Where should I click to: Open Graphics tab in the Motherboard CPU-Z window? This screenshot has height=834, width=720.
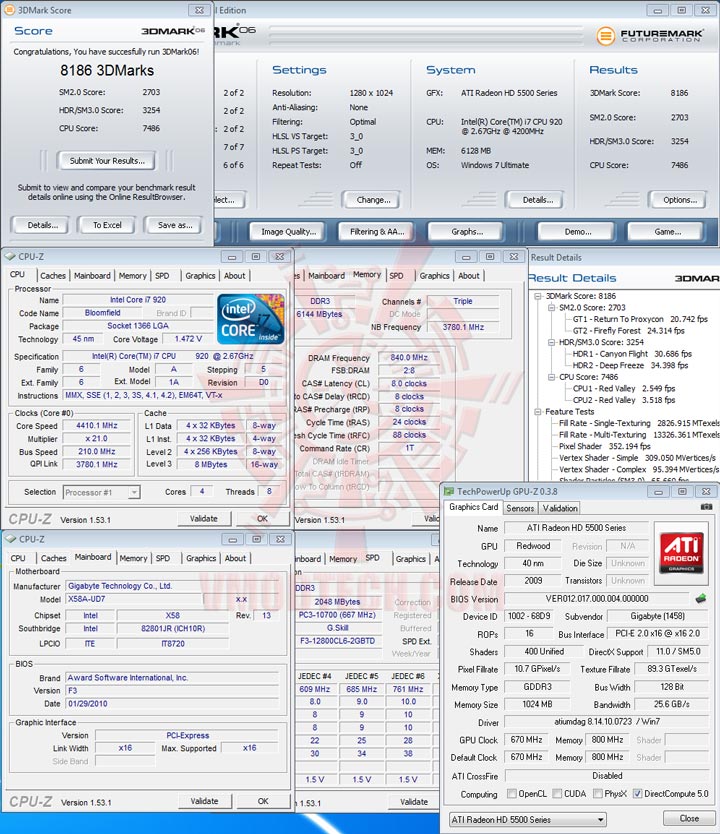click(201, 558)
